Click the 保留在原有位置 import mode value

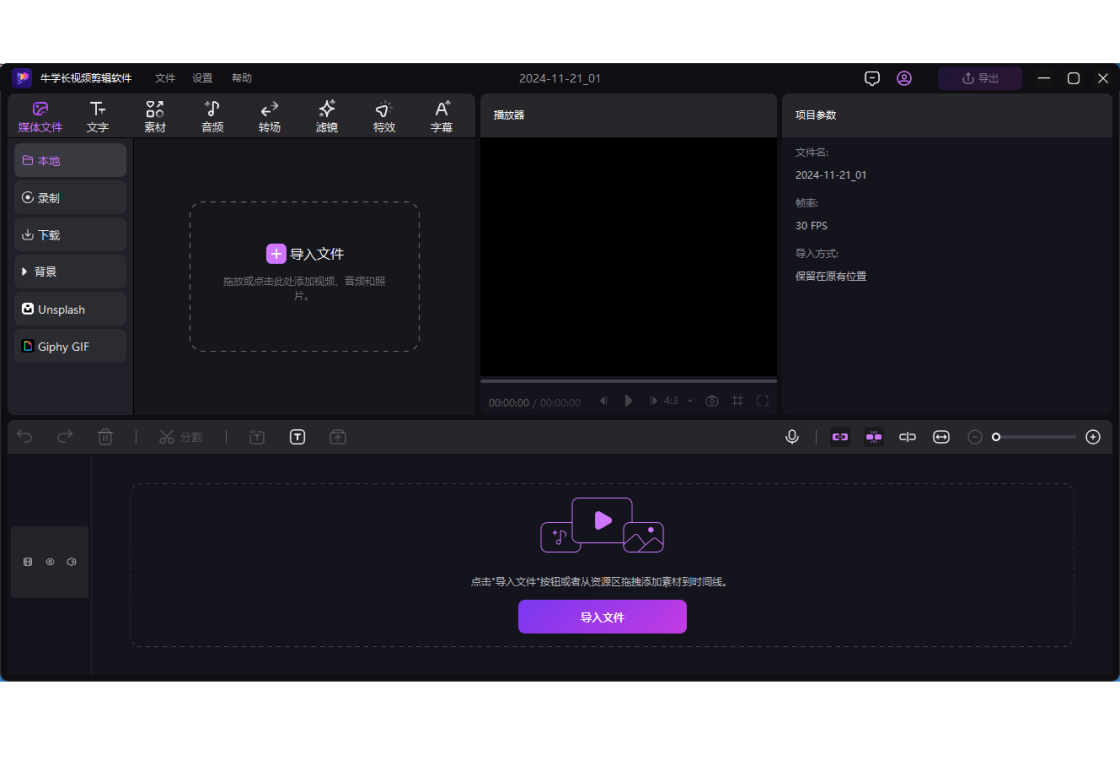click(831, 276)
